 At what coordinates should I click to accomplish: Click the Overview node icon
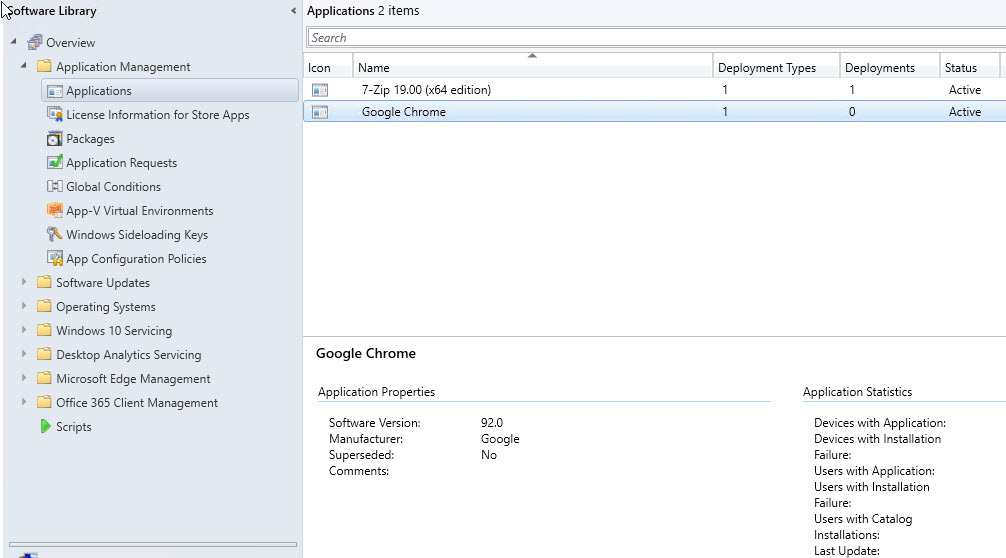point(35,43)
